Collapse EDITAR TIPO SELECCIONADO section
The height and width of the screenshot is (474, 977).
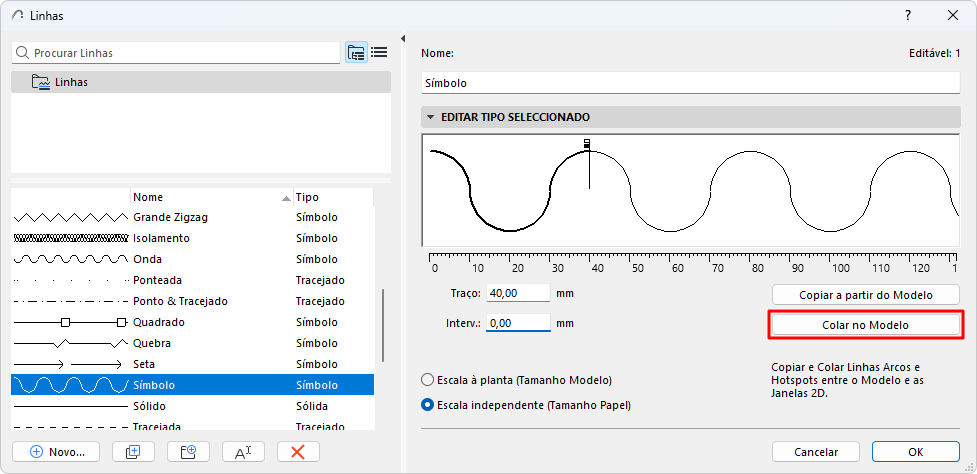pos(430,117)
